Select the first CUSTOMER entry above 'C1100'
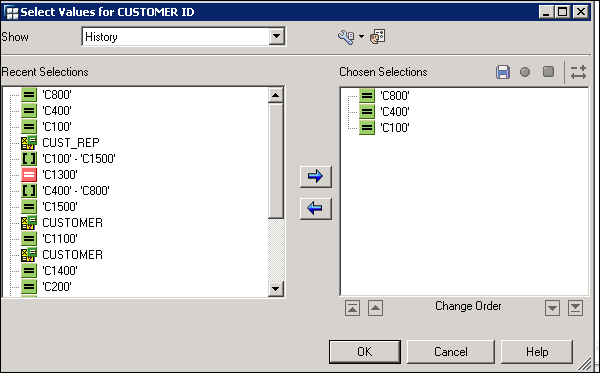 [72, 223]
